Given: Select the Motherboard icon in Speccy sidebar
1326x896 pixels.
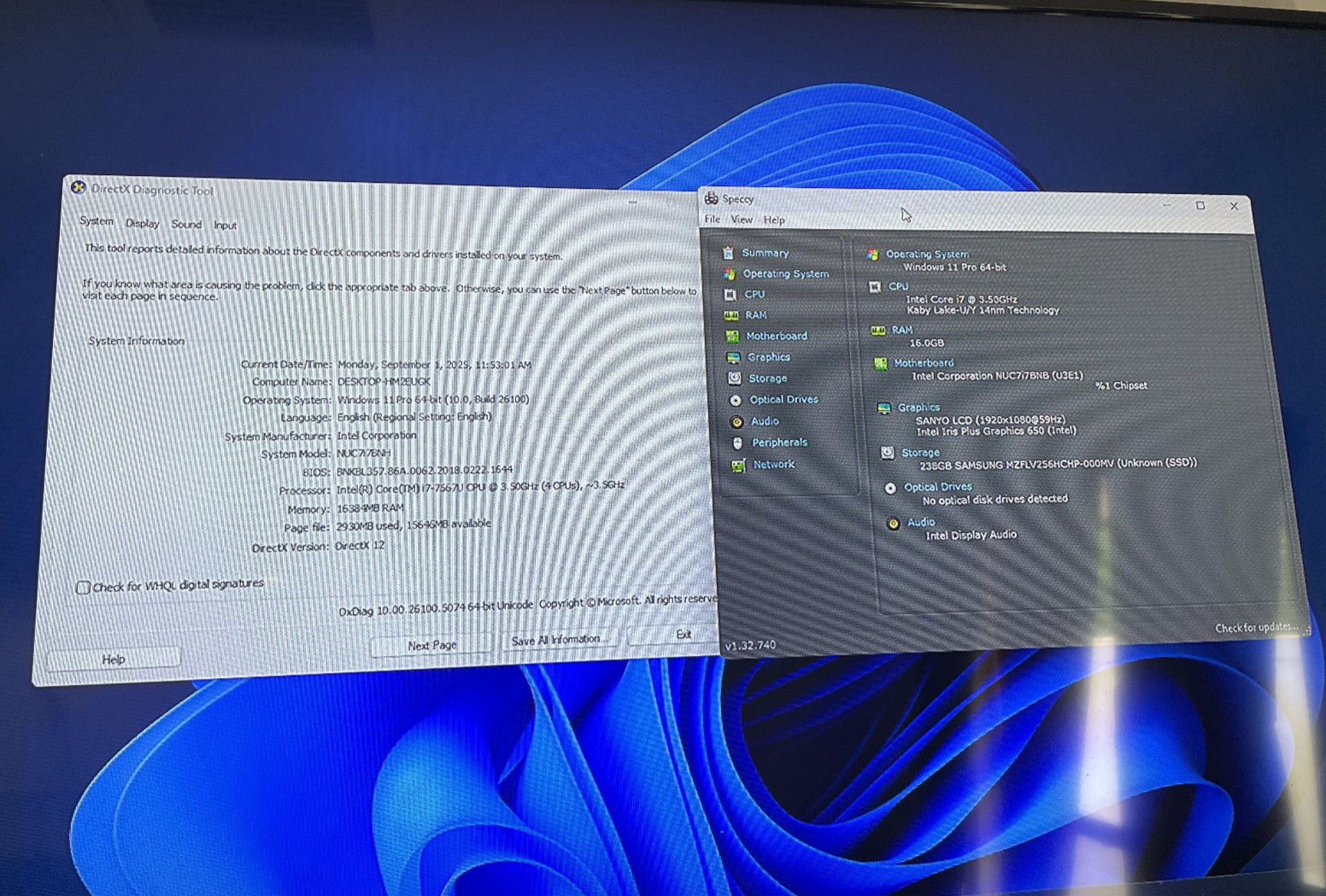Looking at the screenshot, I should pyautogui.click(x=732, y=337).
